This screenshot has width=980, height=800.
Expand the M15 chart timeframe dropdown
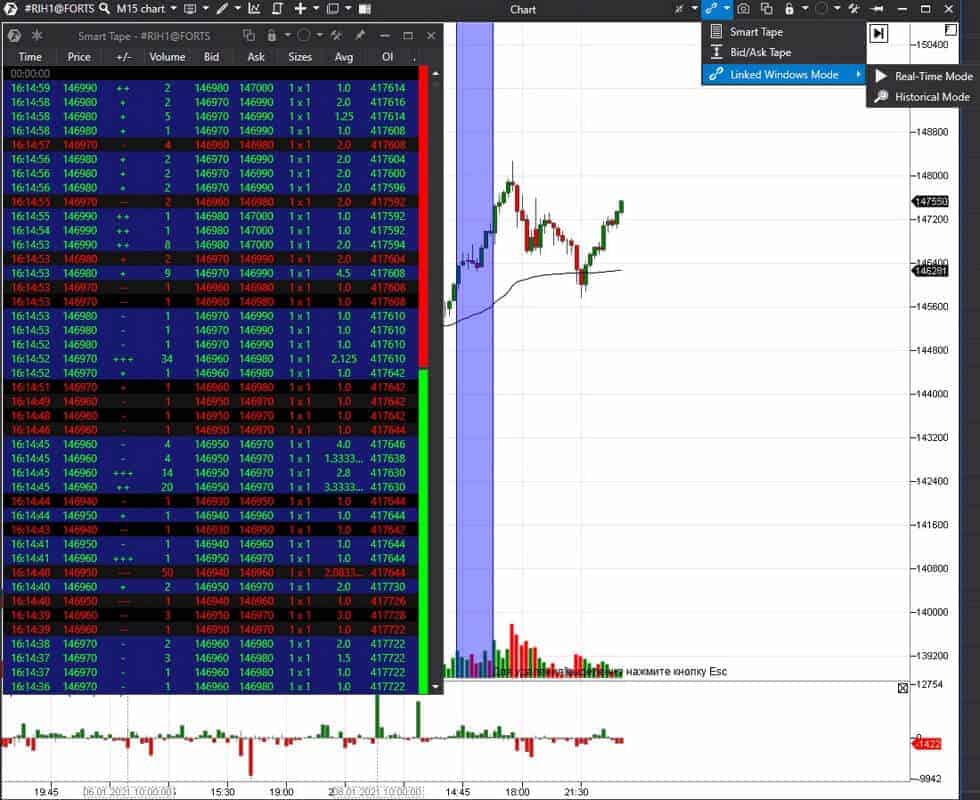coord(175,9)
